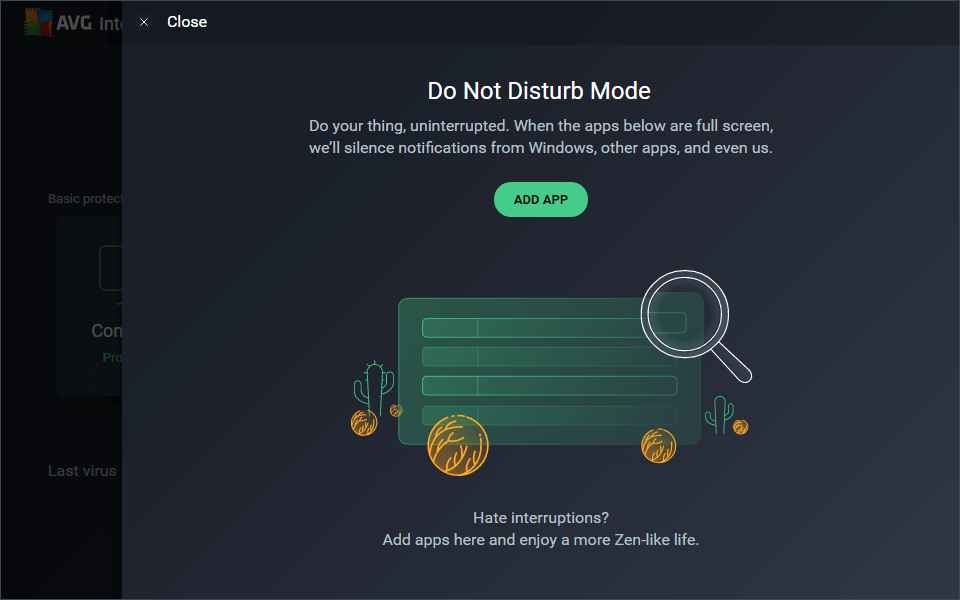Screen dimensions: 960x600
Task: Click the dimmed Last virus text
Action: coord(83,471)
